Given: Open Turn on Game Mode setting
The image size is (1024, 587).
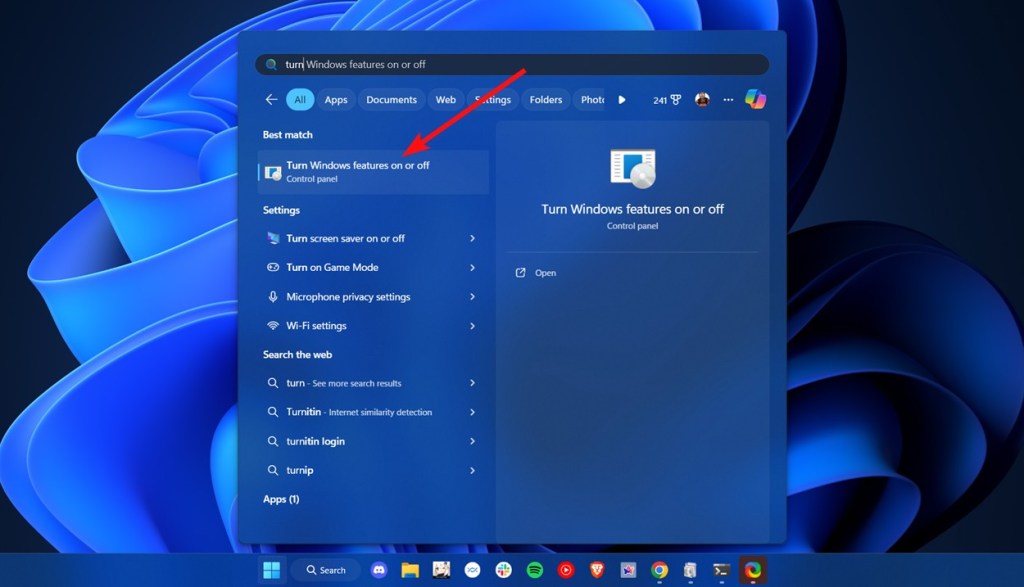Looking at the screenshot, I should coord(373,267).
